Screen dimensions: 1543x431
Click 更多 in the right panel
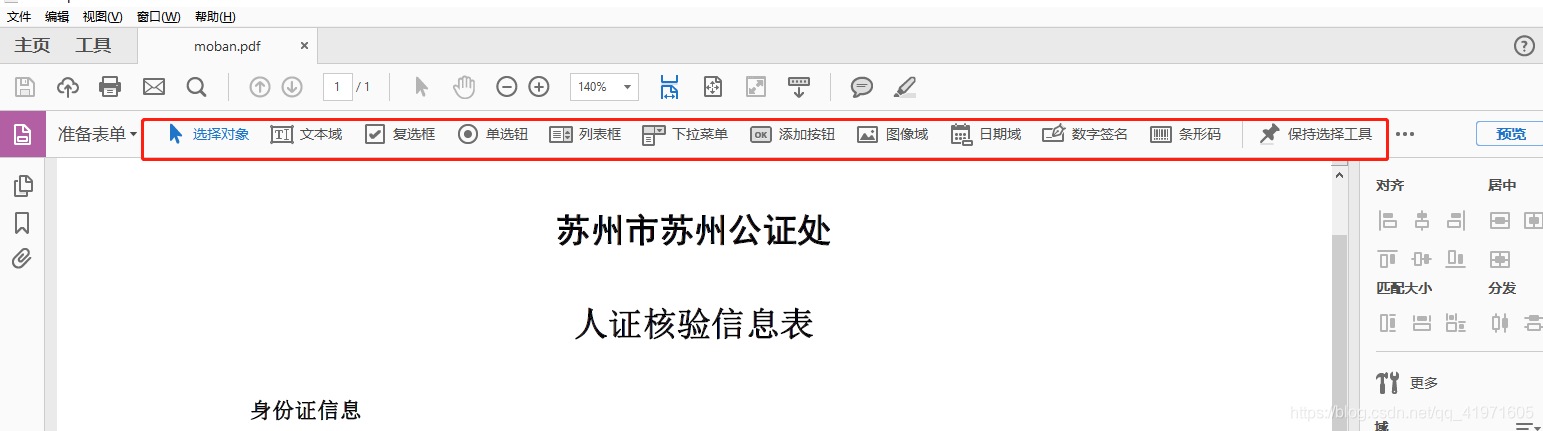pos(1423,383)
